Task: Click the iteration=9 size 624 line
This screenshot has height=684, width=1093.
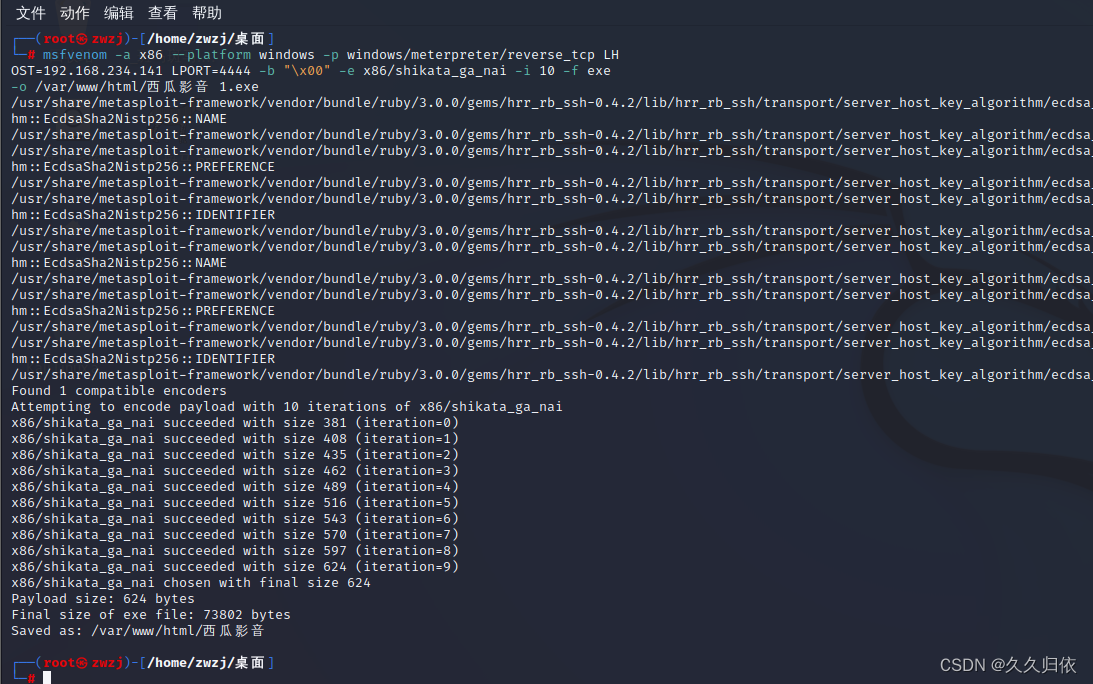Action: [x=235, y=567]
